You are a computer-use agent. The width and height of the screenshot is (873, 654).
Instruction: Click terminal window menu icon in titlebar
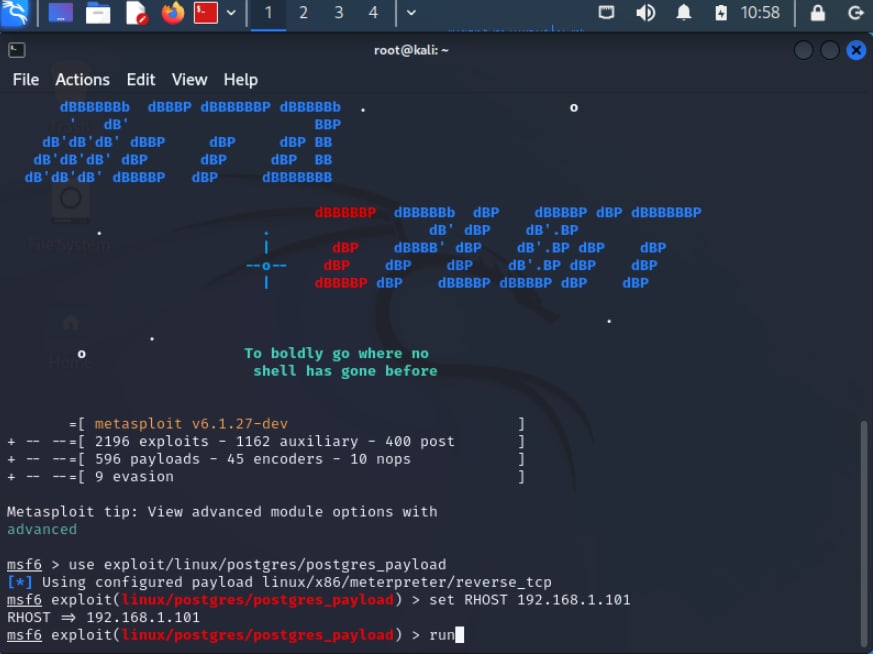(17, 50)
